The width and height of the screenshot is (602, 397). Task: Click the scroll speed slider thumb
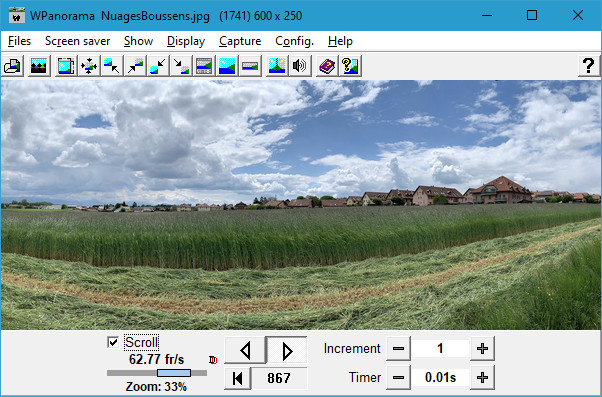click(174, 373)
